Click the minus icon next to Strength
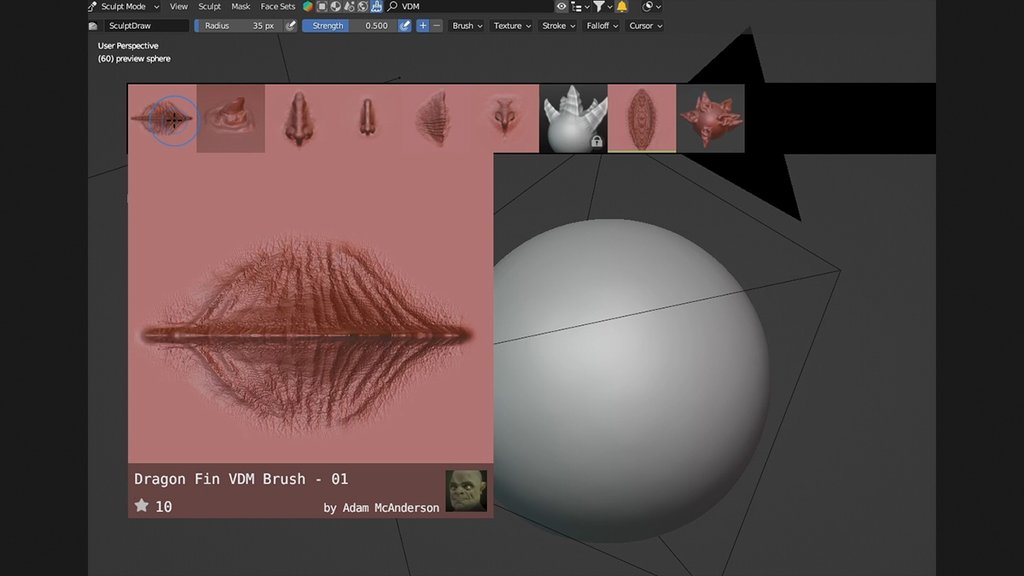Viewport: 1024px width, 576px height. 437,25
